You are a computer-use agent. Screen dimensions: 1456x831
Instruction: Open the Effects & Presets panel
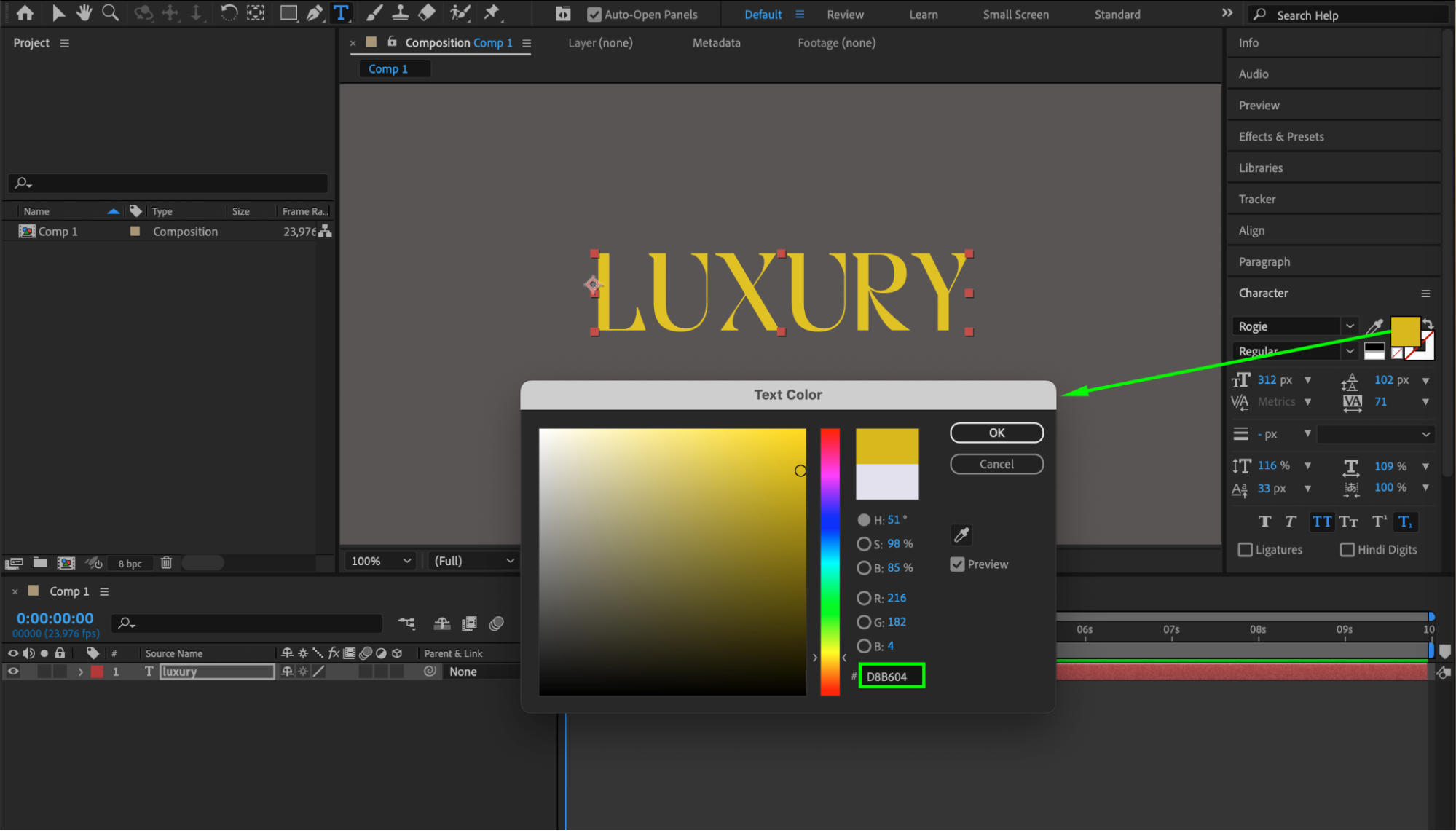click(x=1281, y=136)
